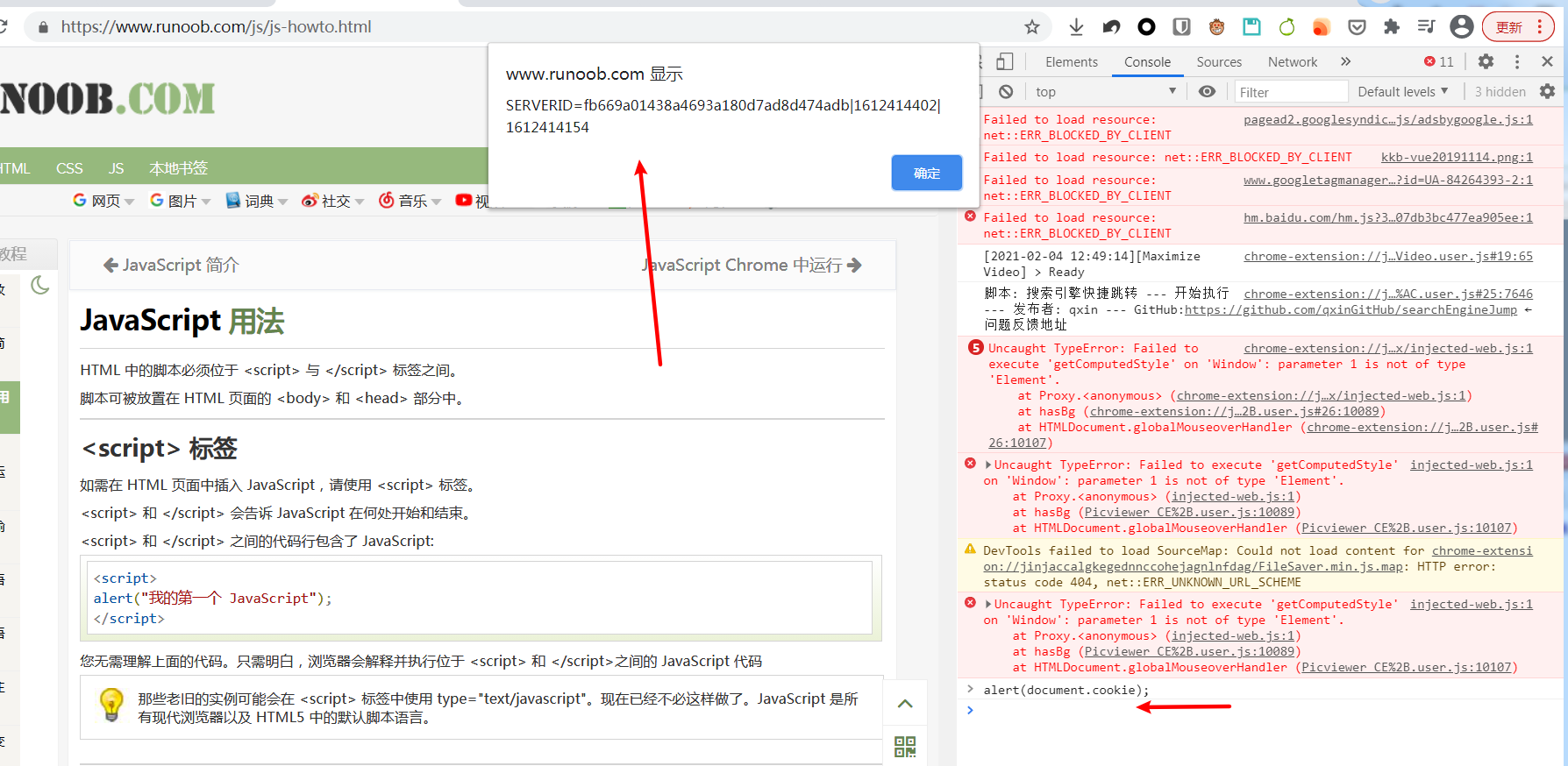Switch to the Network tab
The image size is (1568, 766).
[x=1293, y=62]
